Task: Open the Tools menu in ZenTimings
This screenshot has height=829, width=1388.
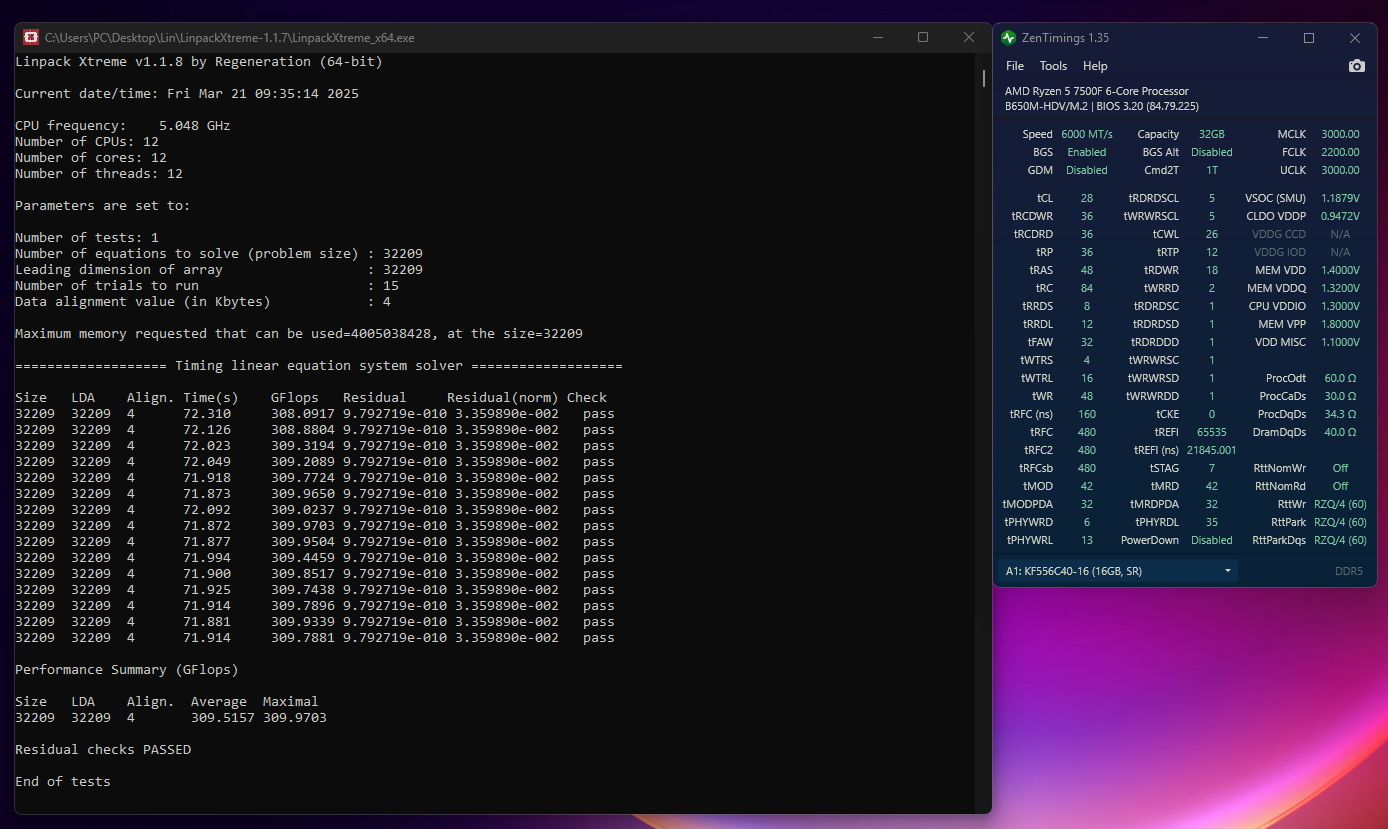Action: pos(1053,66)
